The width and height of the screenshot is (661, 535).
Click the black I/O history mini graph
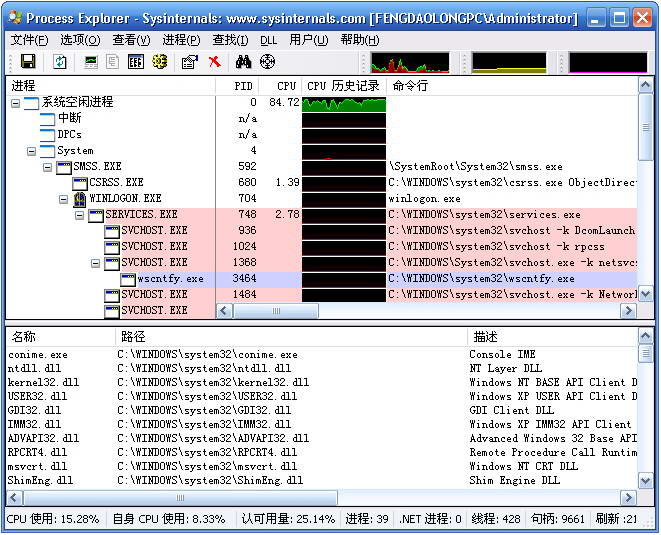pos(607,62)
